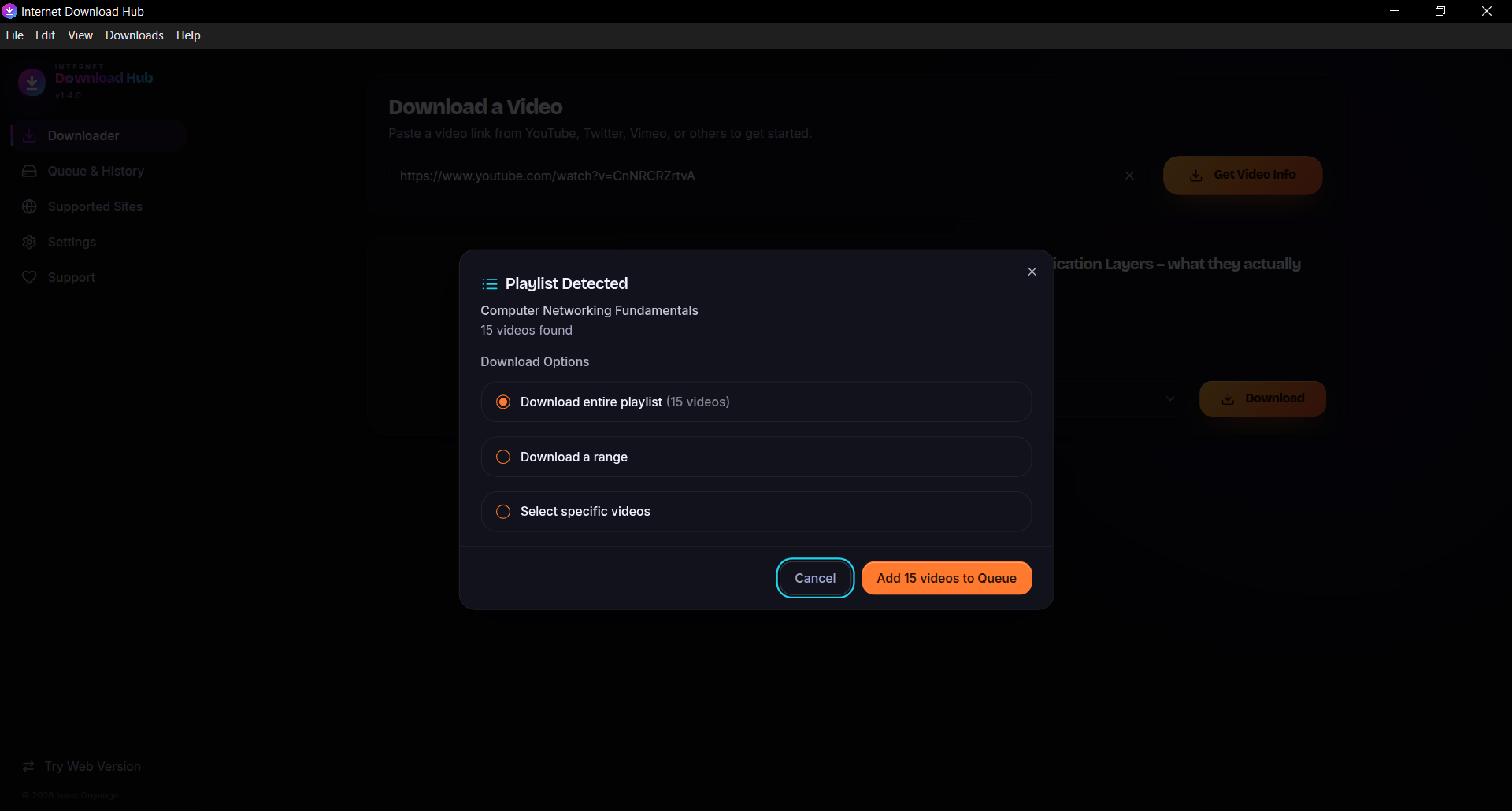The width and height of the screenshot is (1512, 811).
Task: Click the Download Hub logo icon
Action: (31, 82)
